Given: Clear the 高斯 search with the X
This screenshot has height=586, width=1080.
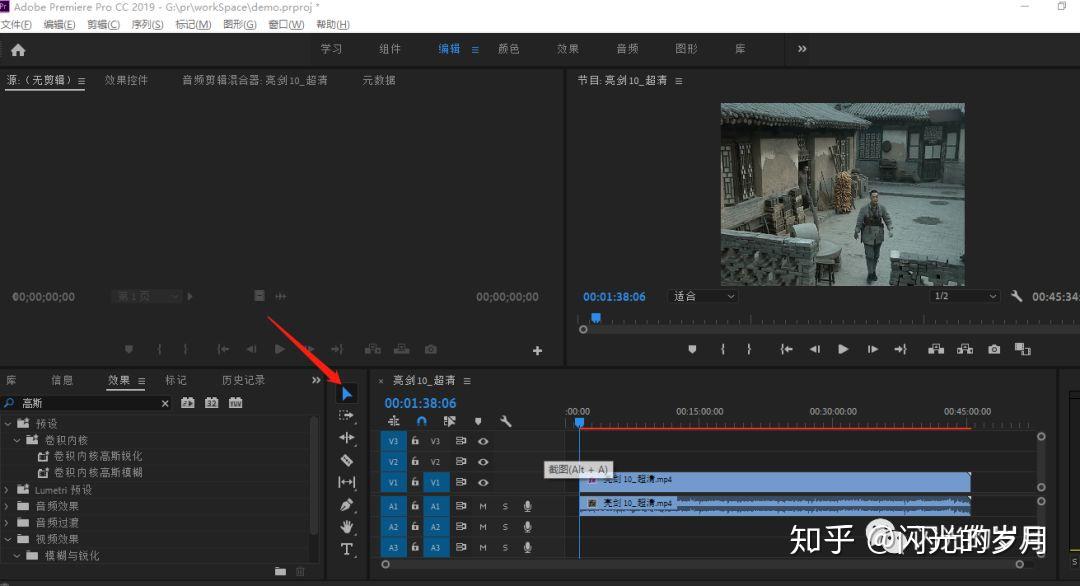Looking at the screenshot, I should pos(165,404).
